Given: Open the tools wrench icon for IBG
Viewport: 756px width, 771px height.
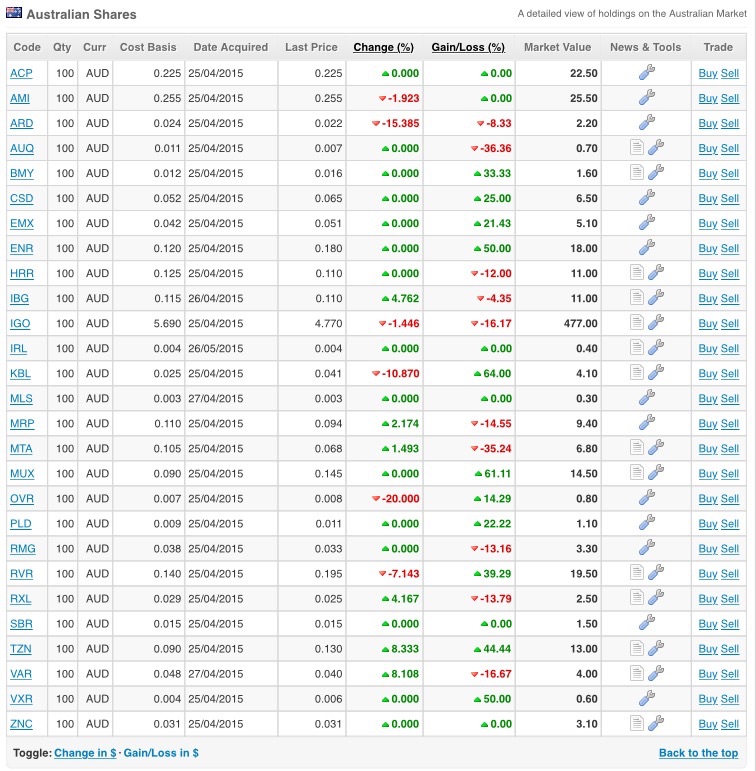Looking at the screenshot, I should (x=656, y=297).
